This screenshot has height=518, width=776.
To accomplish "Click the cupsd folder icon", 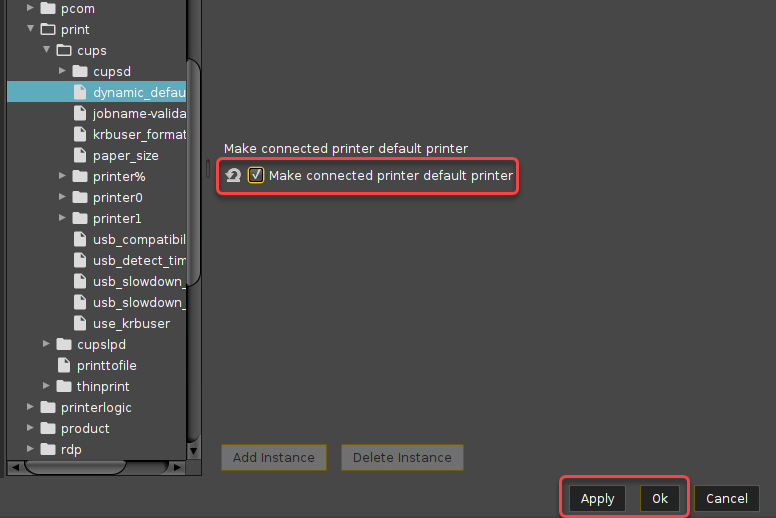I will [x=80, y=71].
